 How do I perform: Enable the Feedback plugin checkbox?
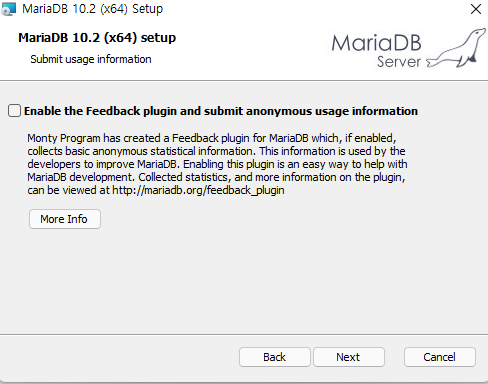14,111
